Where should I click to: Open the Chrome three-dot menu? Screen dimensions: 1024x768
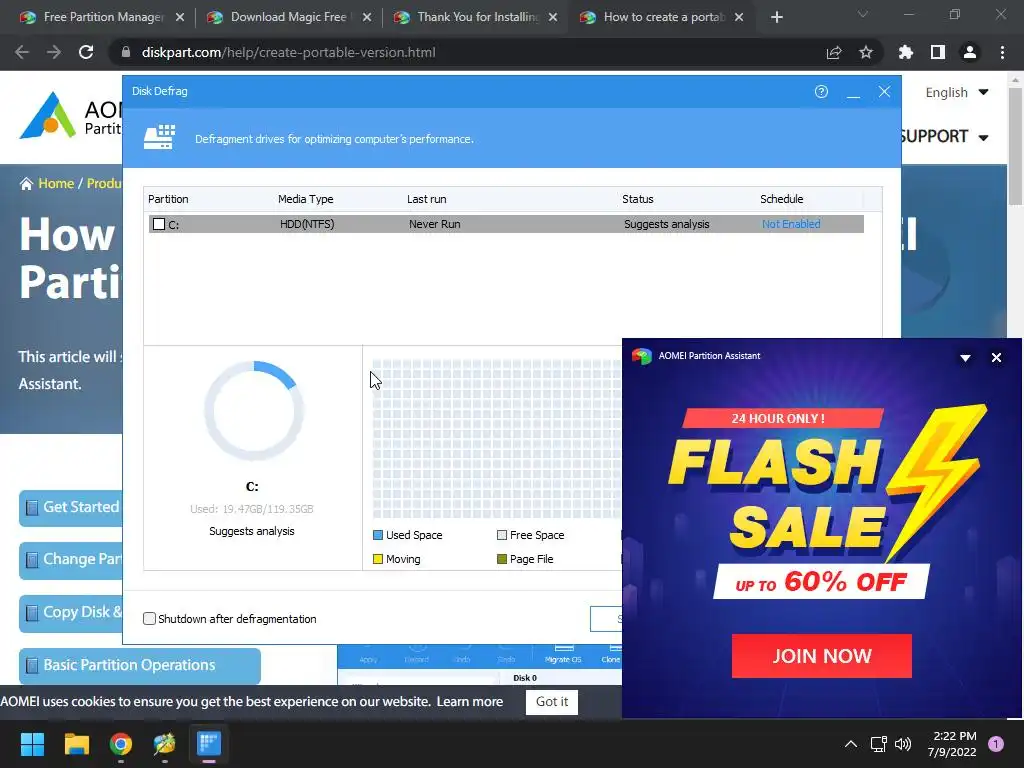[1002, 52]
